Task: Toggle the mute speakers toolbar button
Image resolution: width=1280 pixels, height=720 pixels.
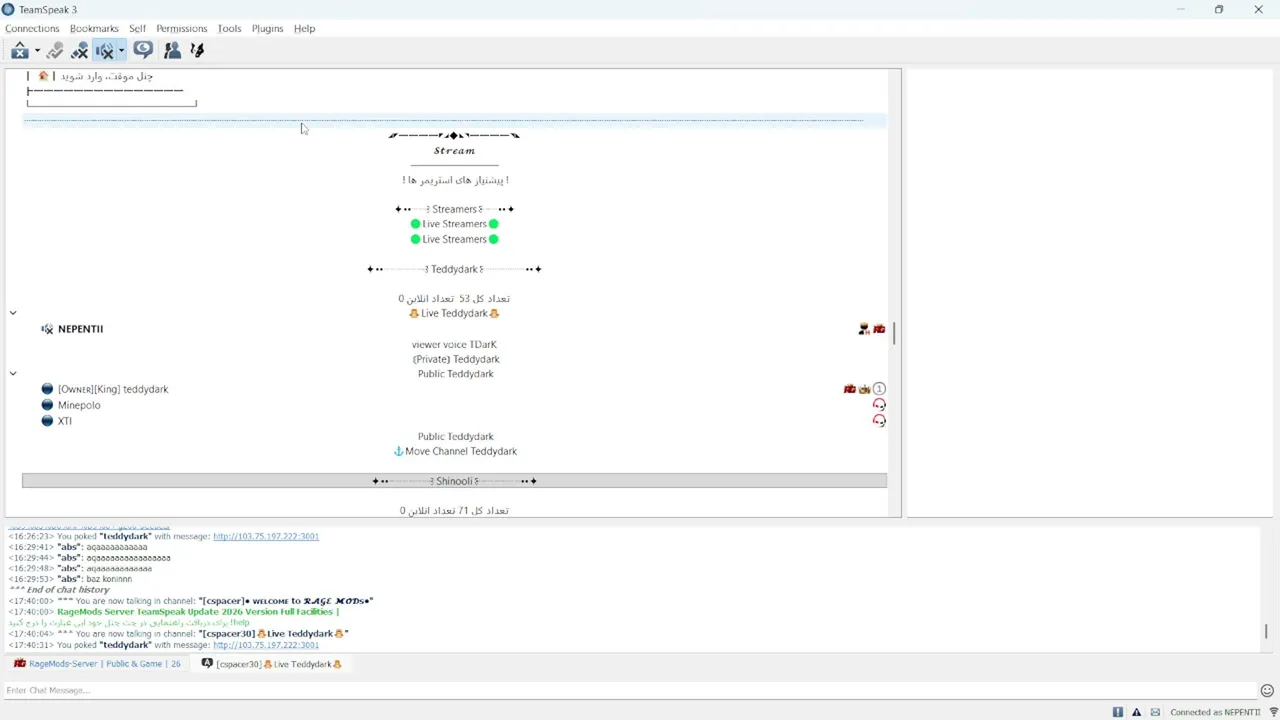Action: click(x=104, y=51)
